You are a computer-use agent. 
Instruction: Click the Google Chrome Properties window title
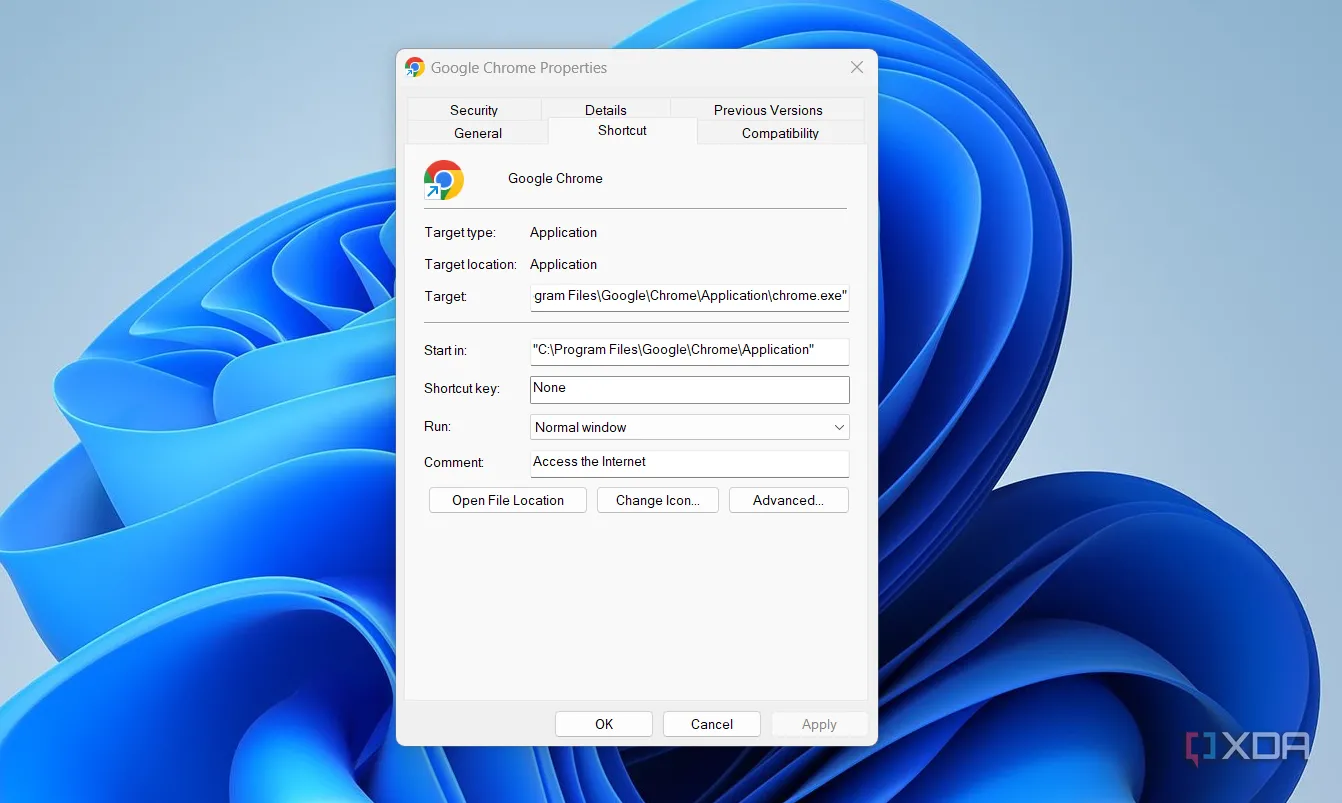pos(519,68)
